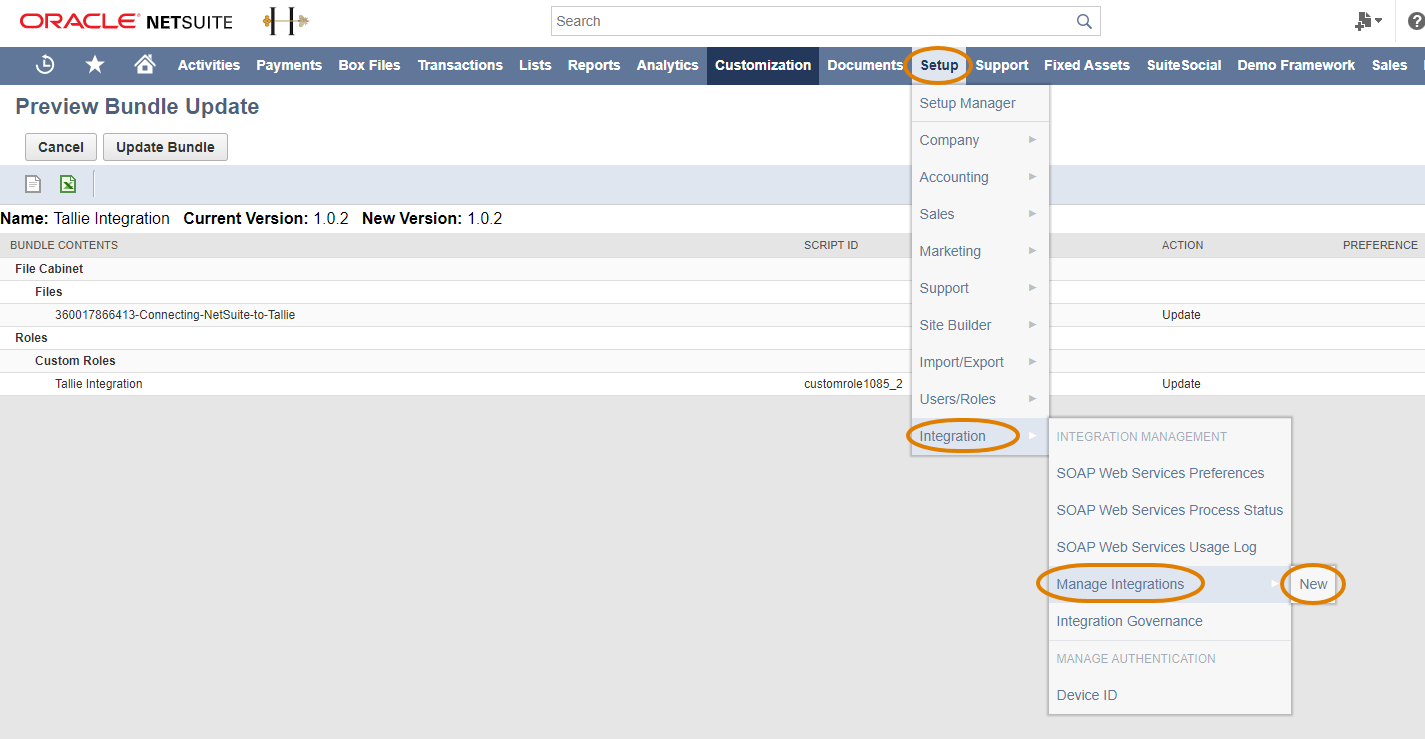Screen dimensions: 1425x739
Task: Open the Activities menu
Action: point(209,65)
